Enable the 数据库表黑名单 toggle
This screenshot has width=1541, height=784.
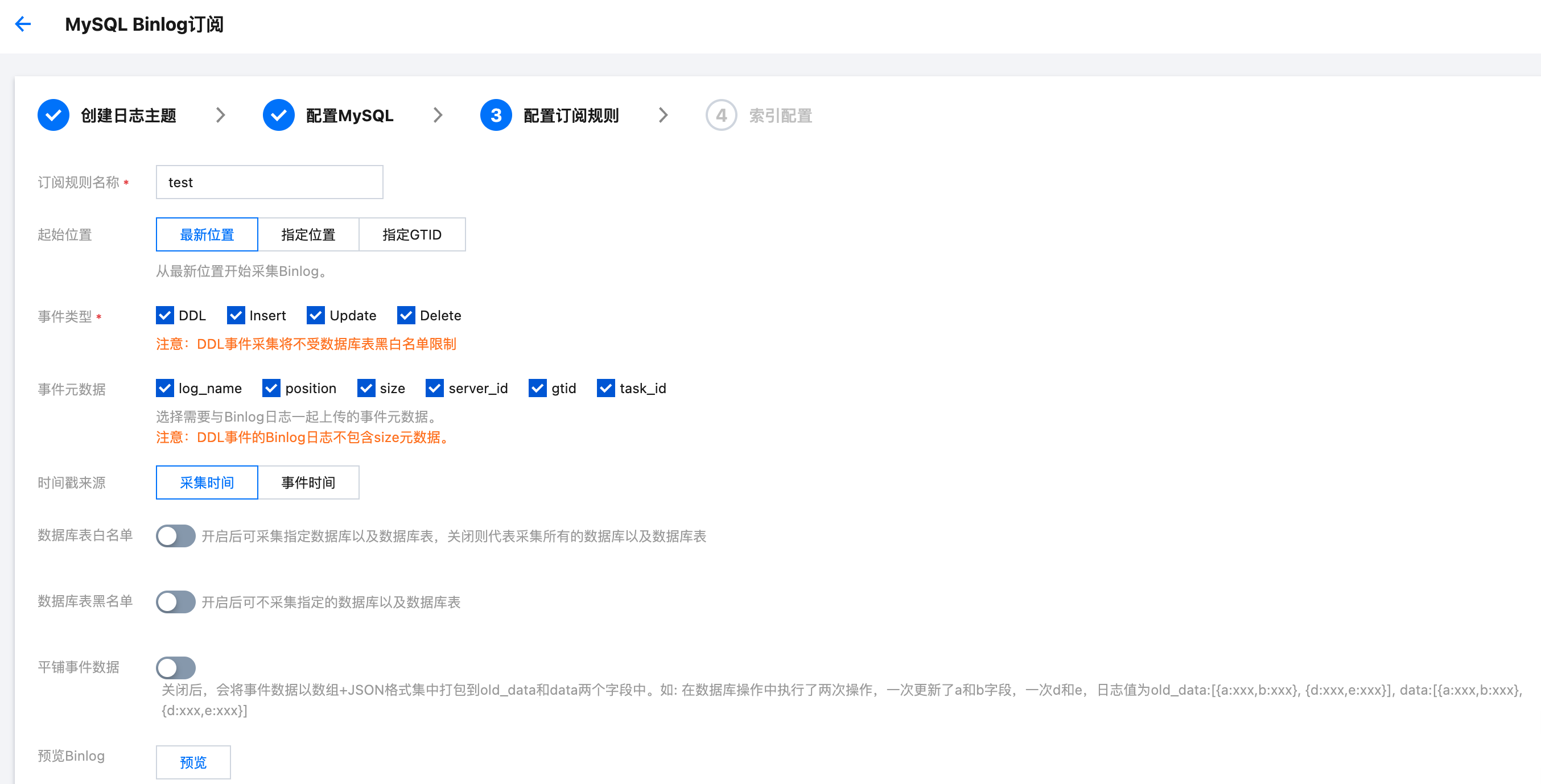click(x=175, y=601)
